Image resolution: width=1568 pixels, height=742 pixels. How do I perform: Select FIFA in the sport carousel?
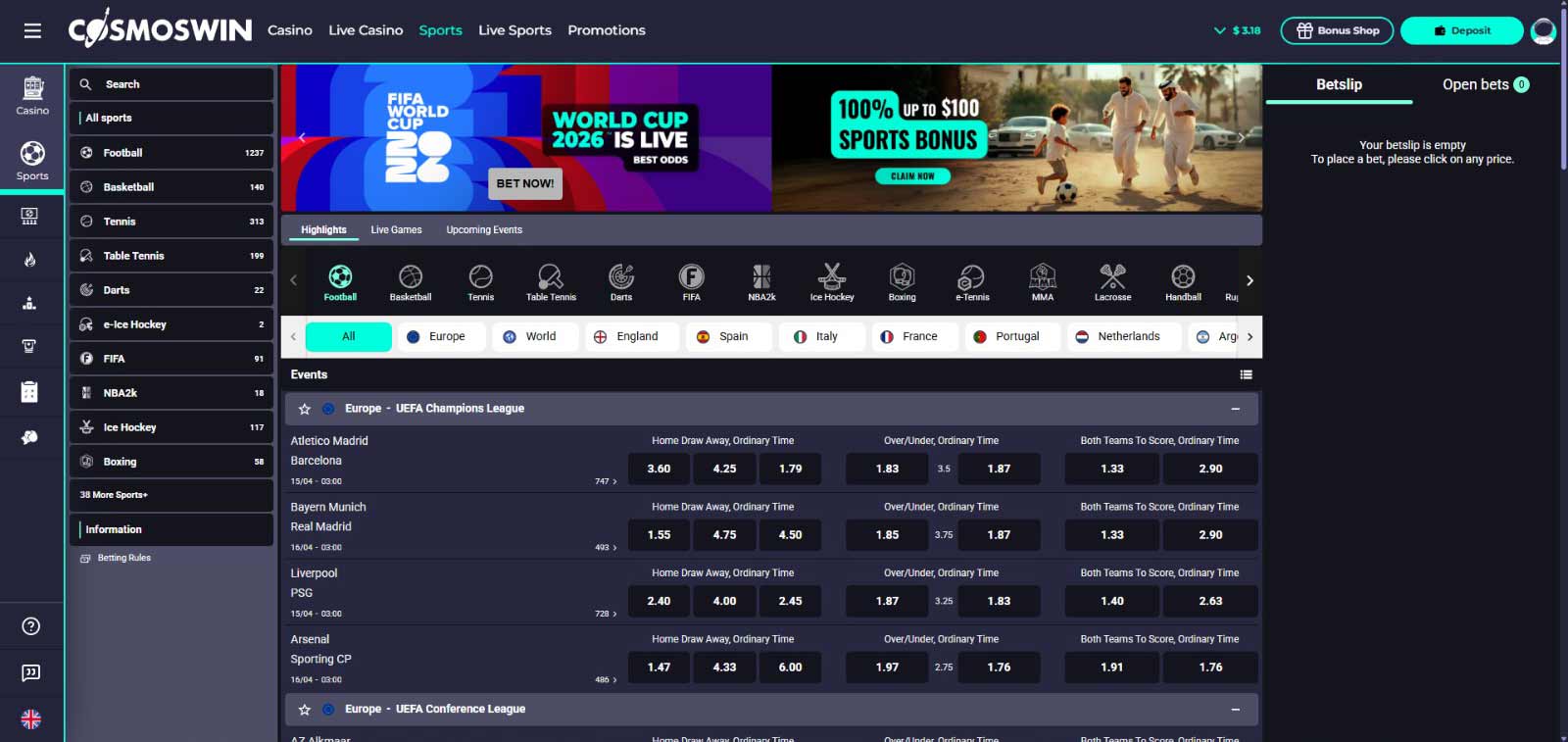click(692, 282)
